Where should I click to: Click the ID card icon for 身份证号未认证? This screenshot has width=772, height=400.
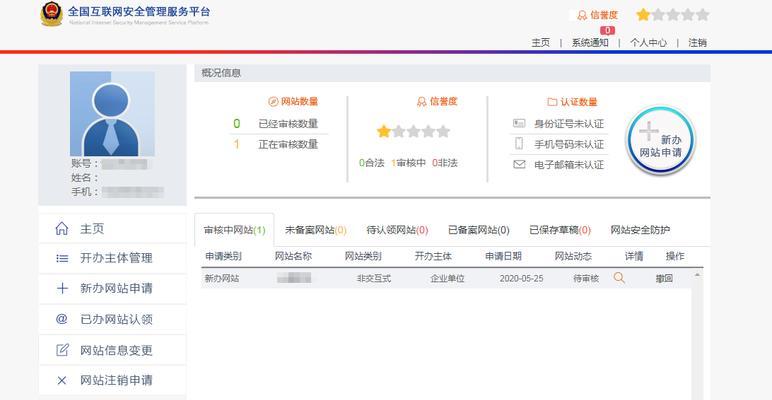519,123
